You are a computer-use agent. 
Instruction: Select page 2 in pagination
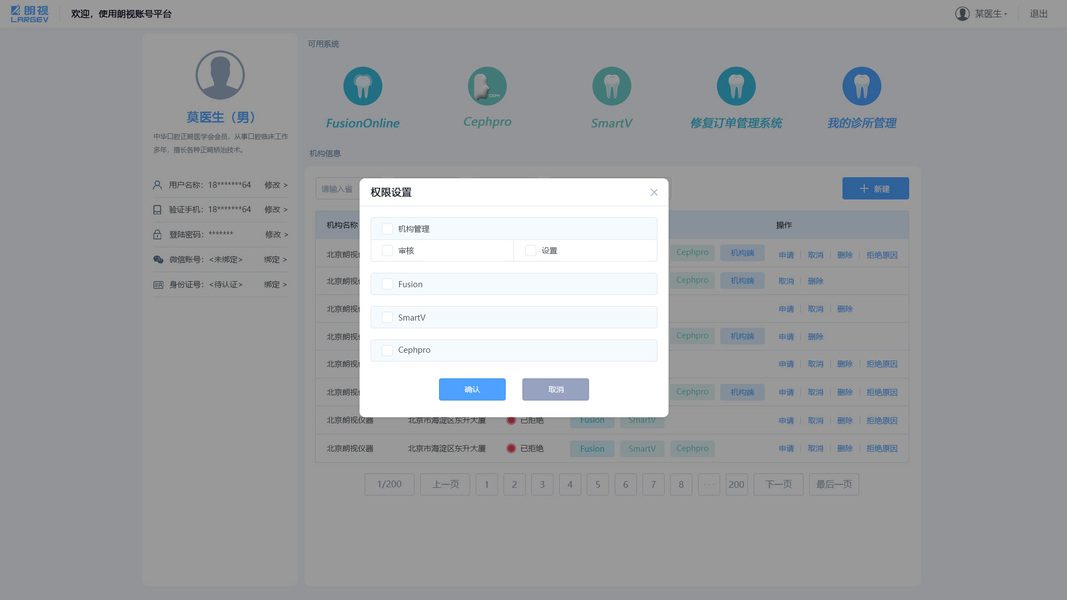pyautogui.click(x=514, y=484)
